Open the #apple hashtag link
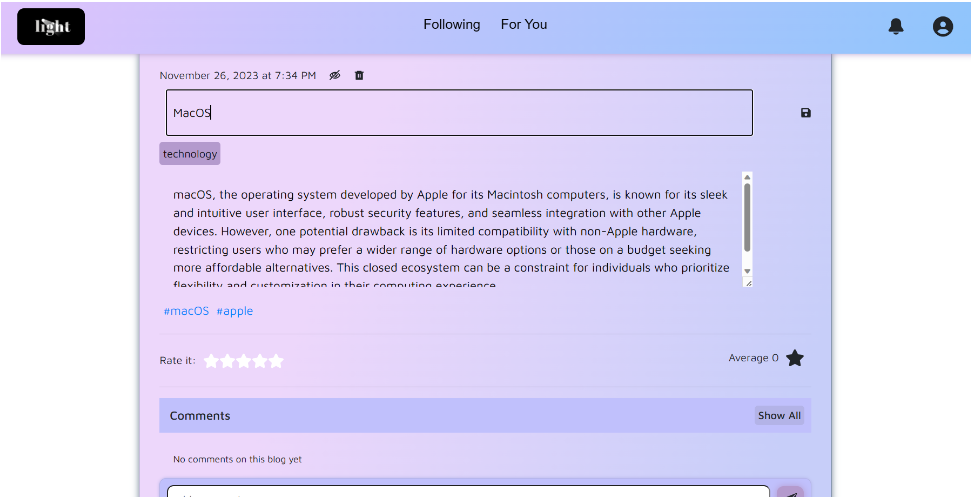971x497 pixels. pos(235,311)
